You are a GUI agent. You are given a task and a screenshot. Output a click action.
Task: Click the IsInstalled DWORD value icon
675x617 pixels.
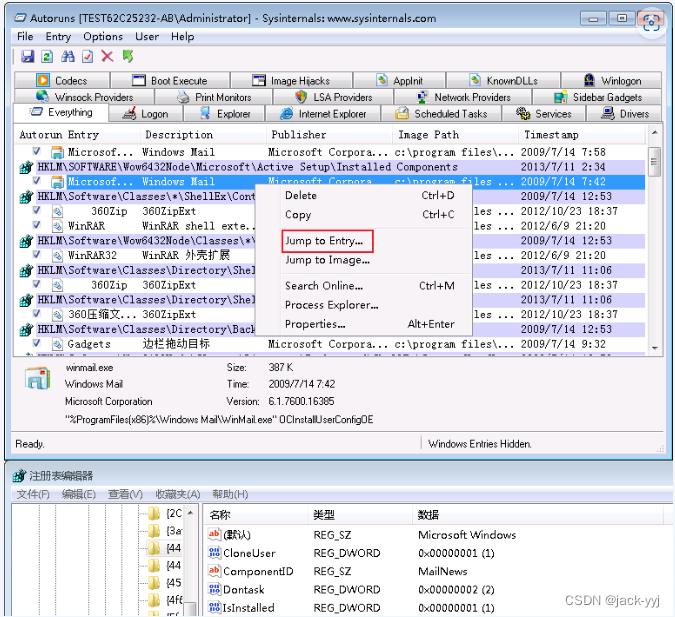pos(214,608)
